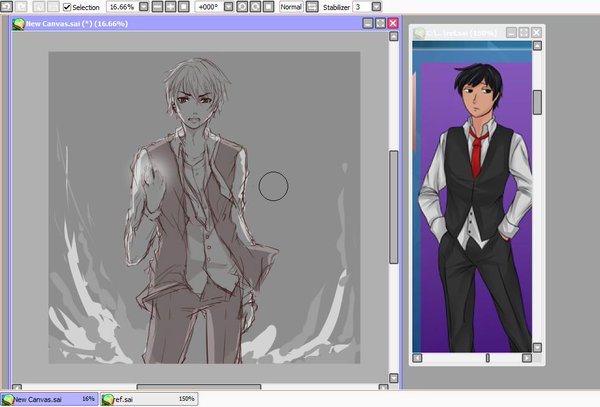Click the Undo arrow icon

[x=6, y=7]
